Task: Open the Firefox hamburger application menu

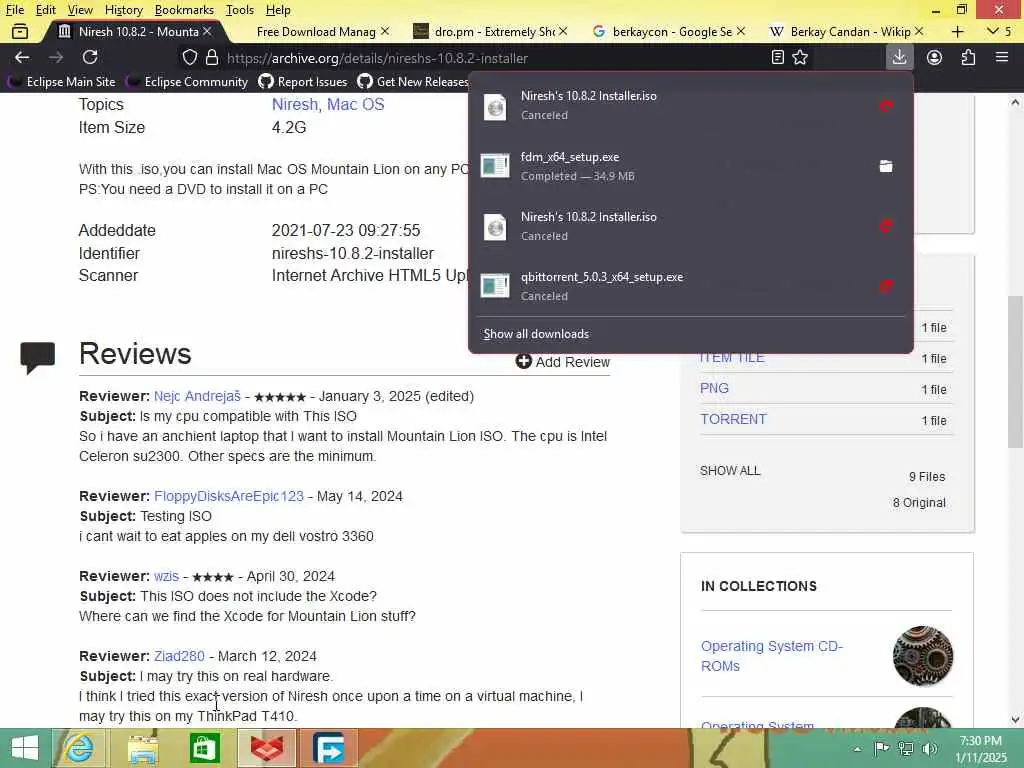Action: pos(1002,57)
